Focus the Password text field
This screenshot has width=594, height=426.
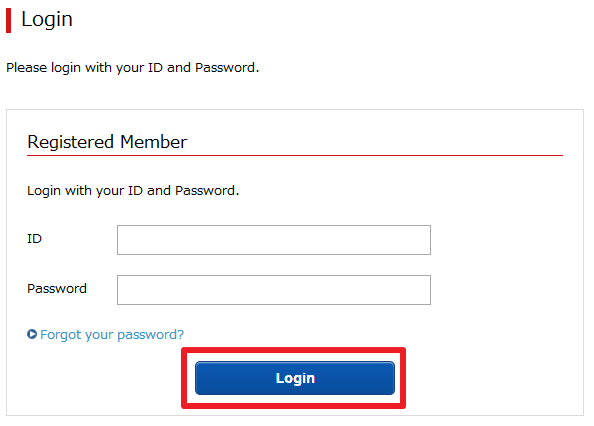tap(274, 290)
